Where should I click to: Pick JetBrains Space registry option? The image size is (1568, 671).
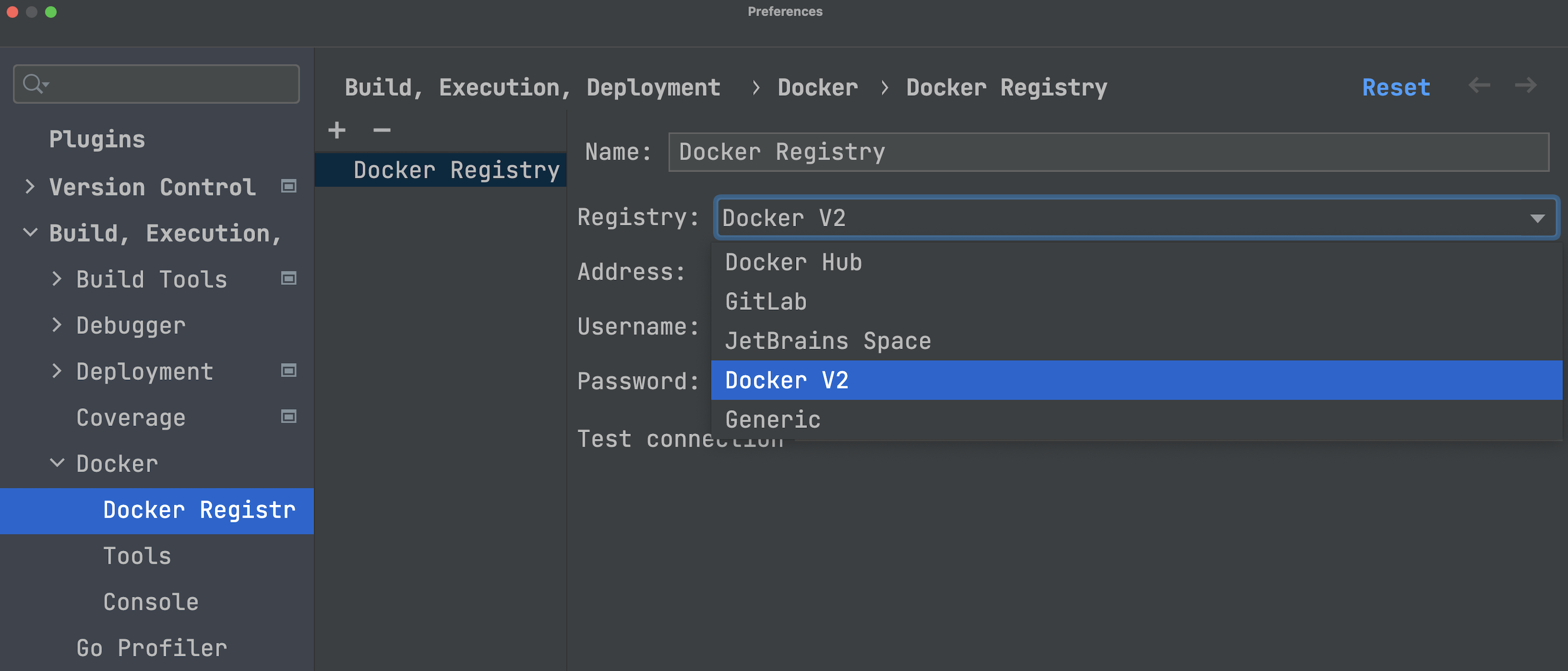pyautogui.click(x=828, y=341)
